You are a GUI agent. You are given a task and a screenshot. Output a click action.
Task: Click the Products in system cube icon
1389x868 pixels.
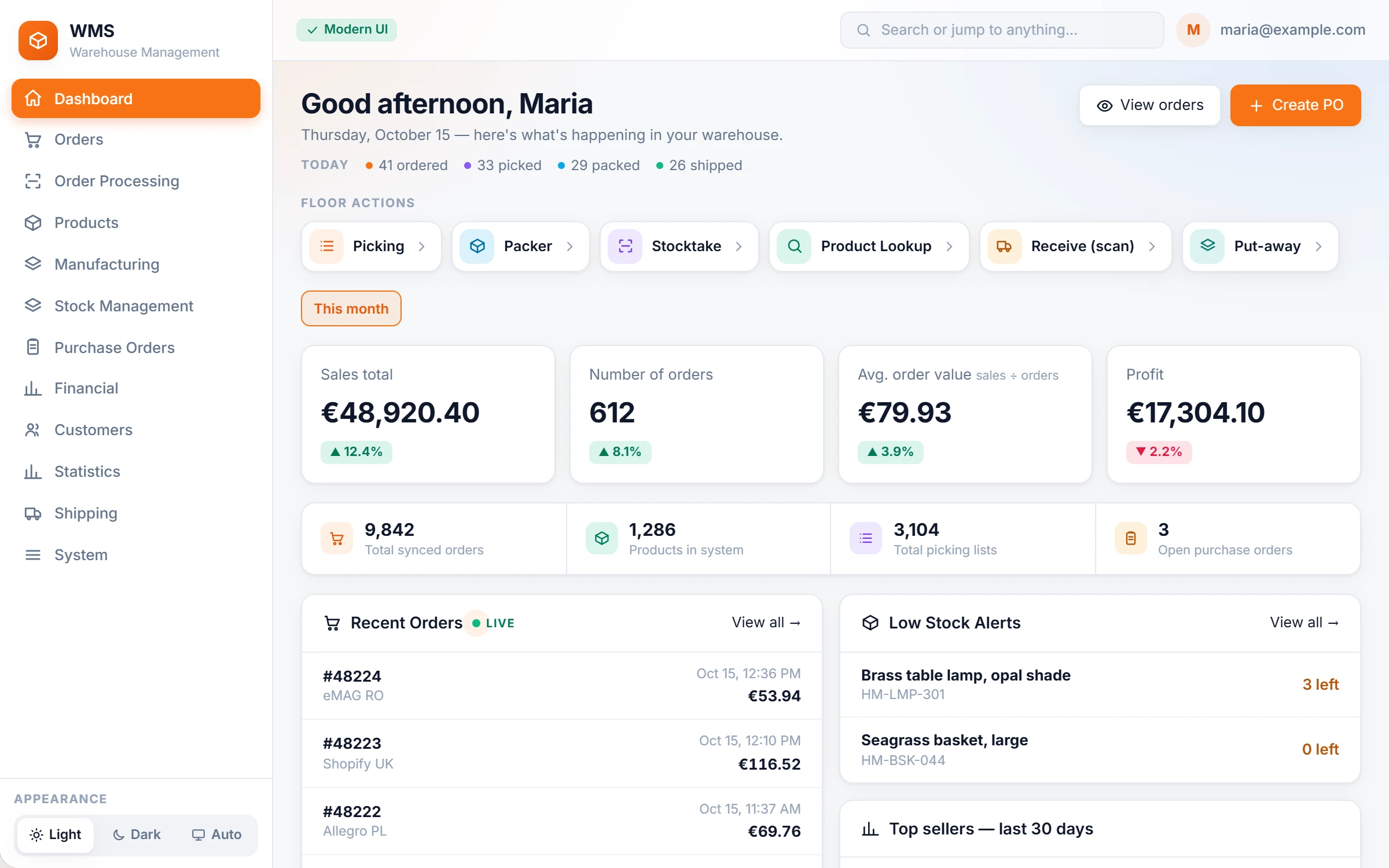click(602, 539)
